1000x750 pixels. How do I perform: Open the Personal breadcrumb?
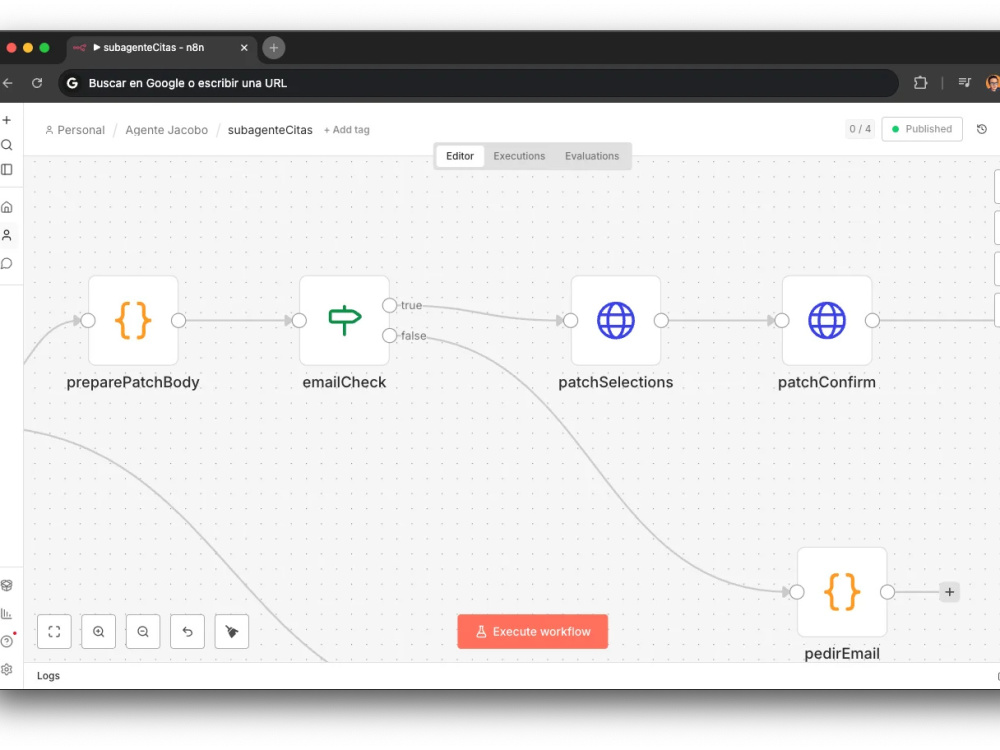point(75,130)
